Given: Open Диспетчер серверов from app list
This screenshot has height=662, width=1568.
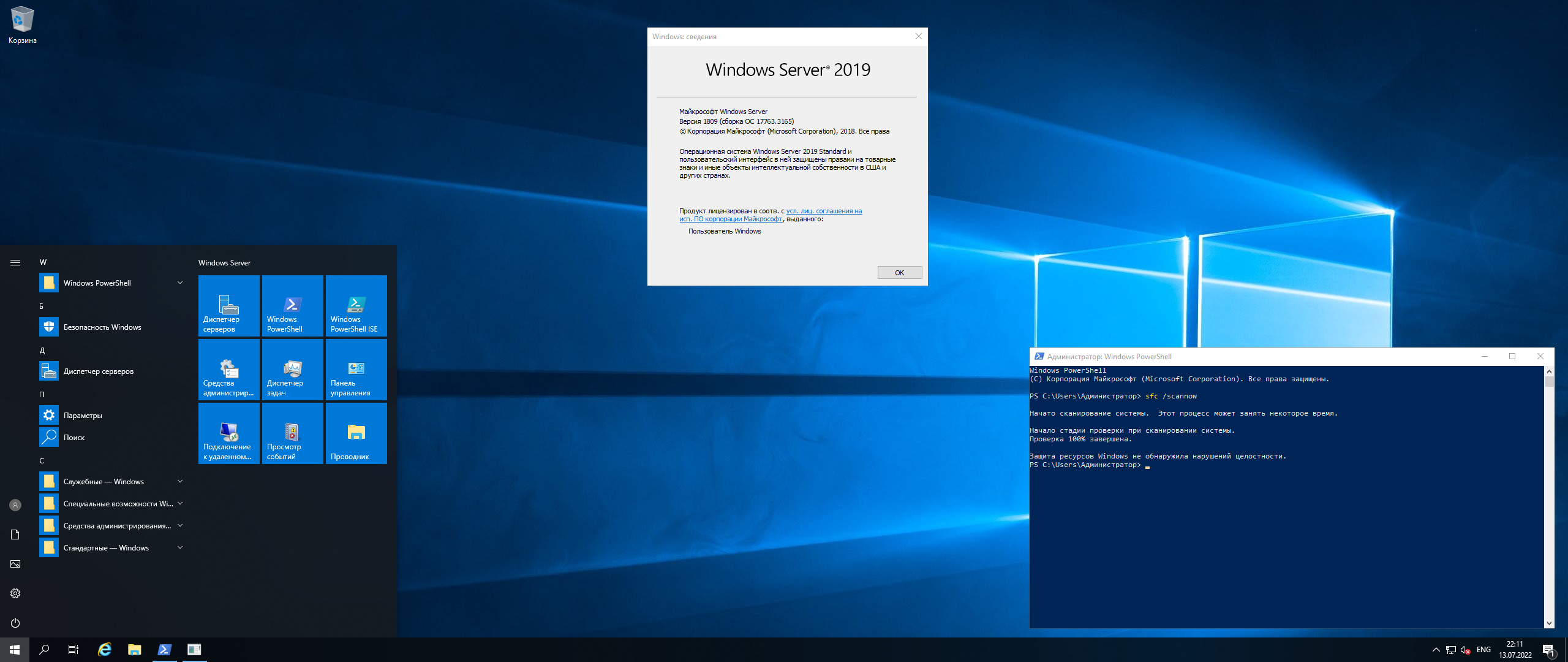Looking at the screenshot, I should tap(111, 371).
